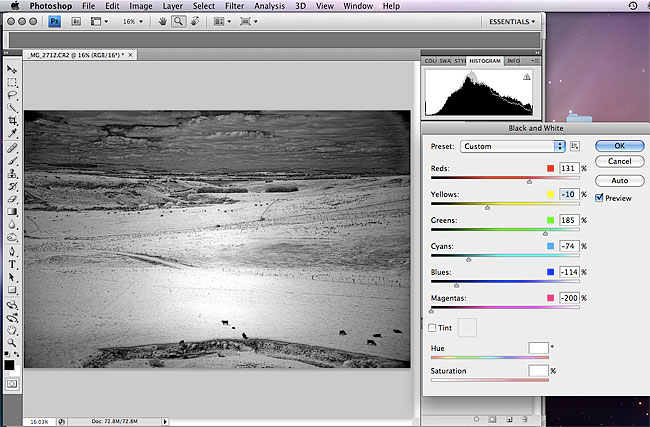Toggle Quick Mask mode in toolbox

(x=12, y=382)
